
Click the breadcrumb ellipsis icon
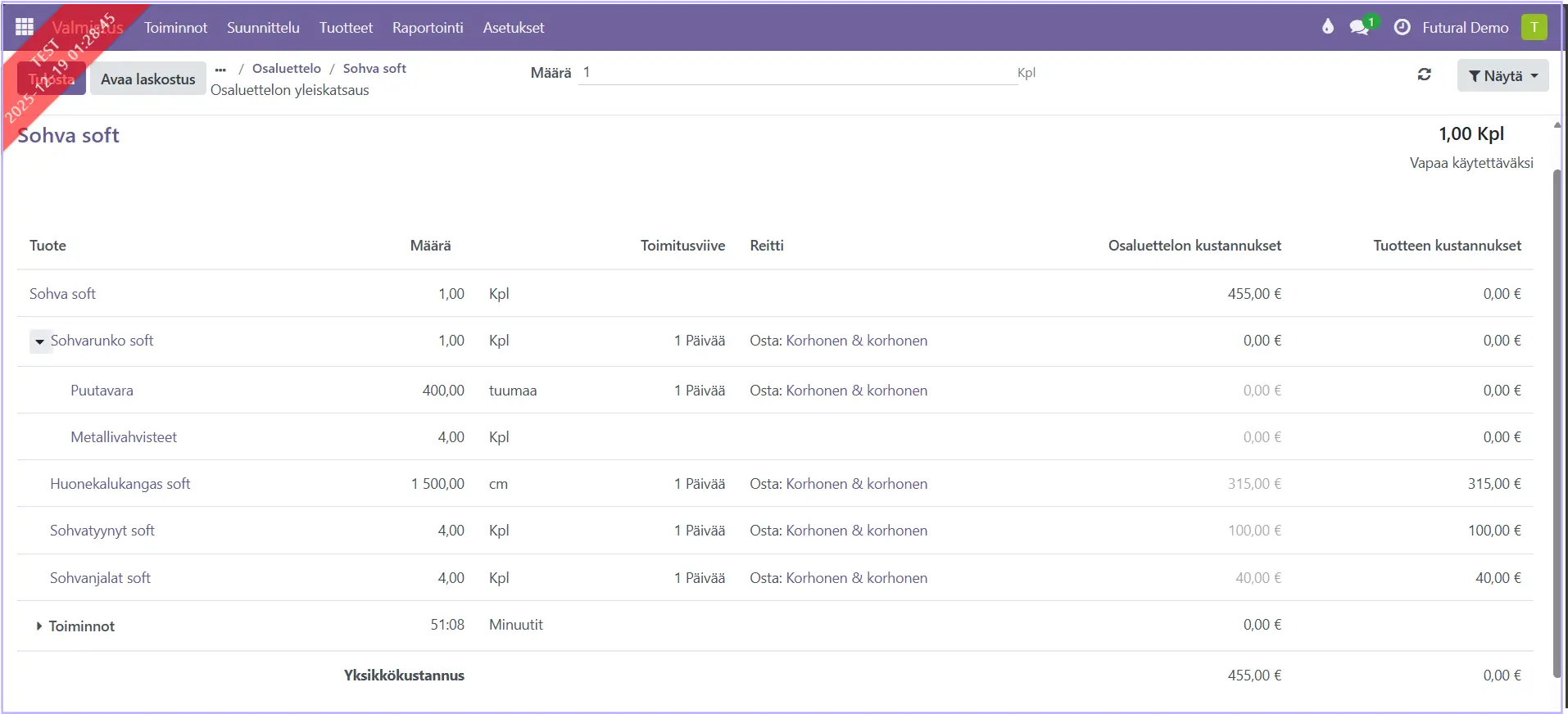pos(220,69)
